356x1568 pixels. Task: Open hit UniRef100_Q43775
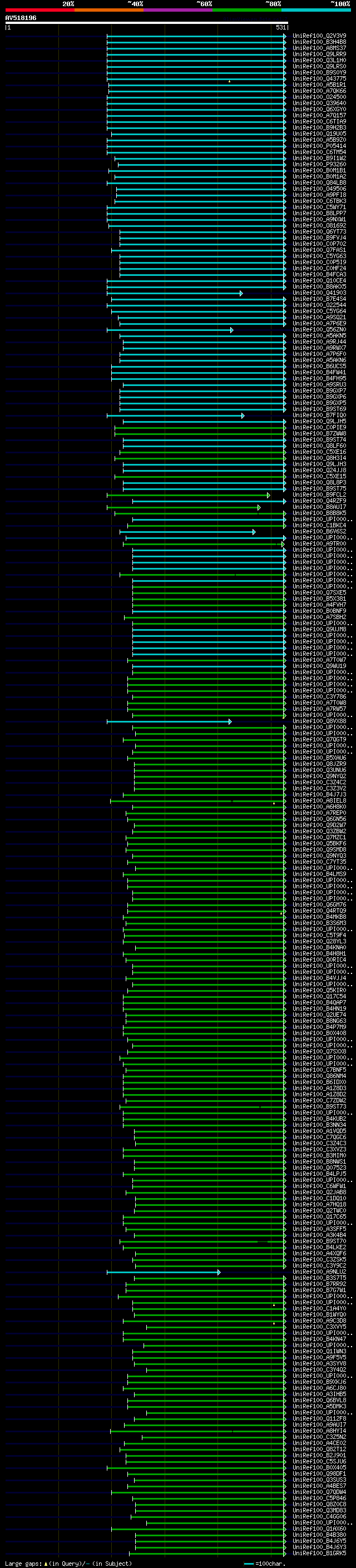(319, 78)
